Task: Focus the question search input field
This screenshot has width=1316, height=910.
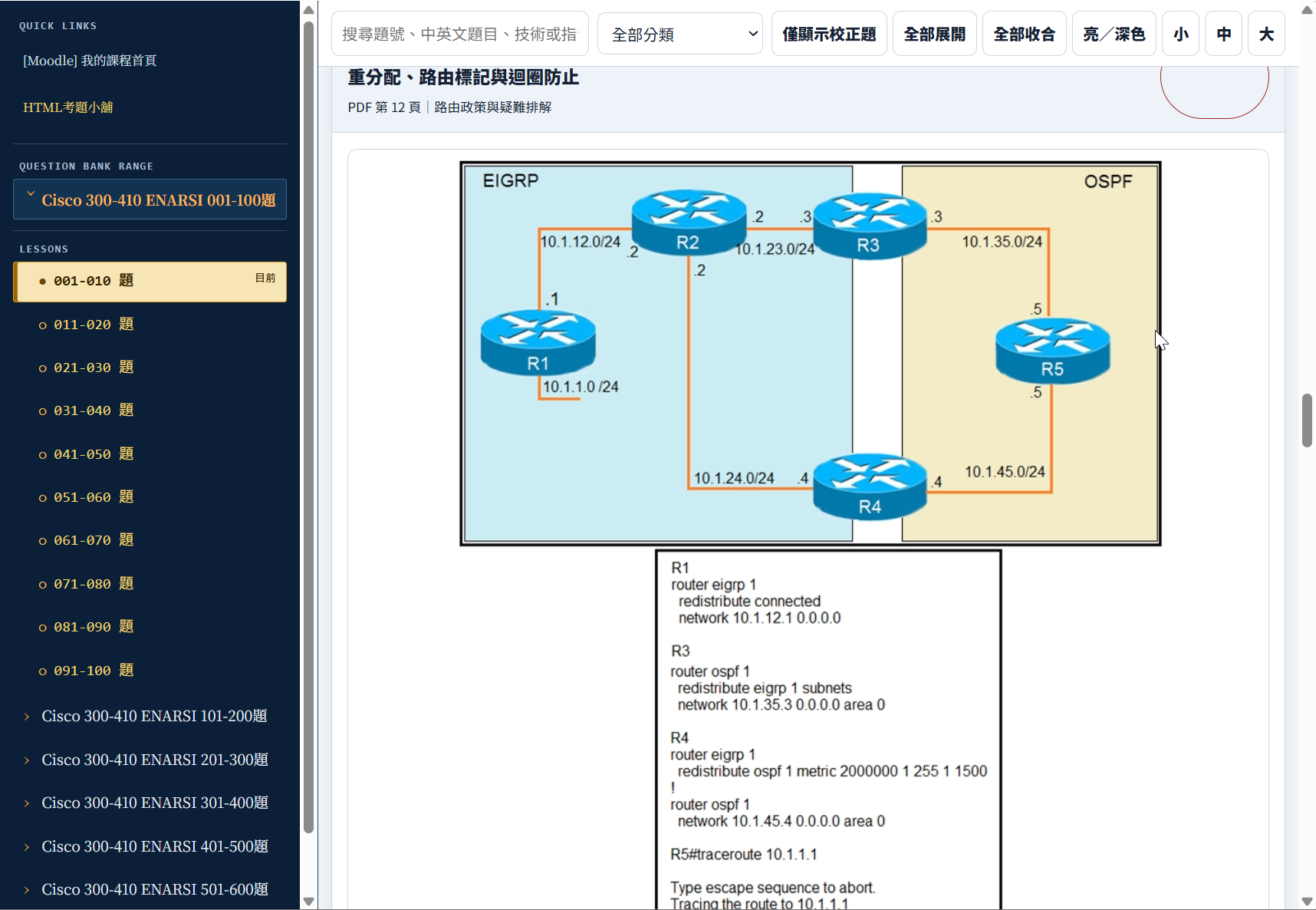Action: pyautogui.click(x=460, y=34)
